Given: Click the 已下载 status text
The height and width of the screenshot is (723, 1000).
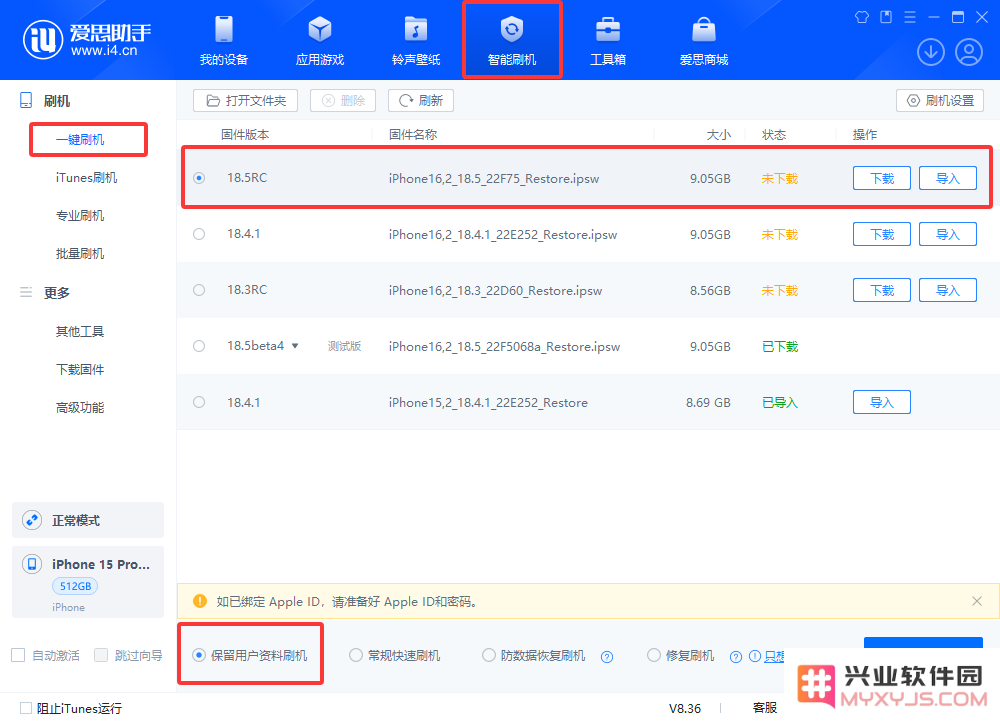Looking at the screenshot, I should pyautogui.click(x=780, y=346).
